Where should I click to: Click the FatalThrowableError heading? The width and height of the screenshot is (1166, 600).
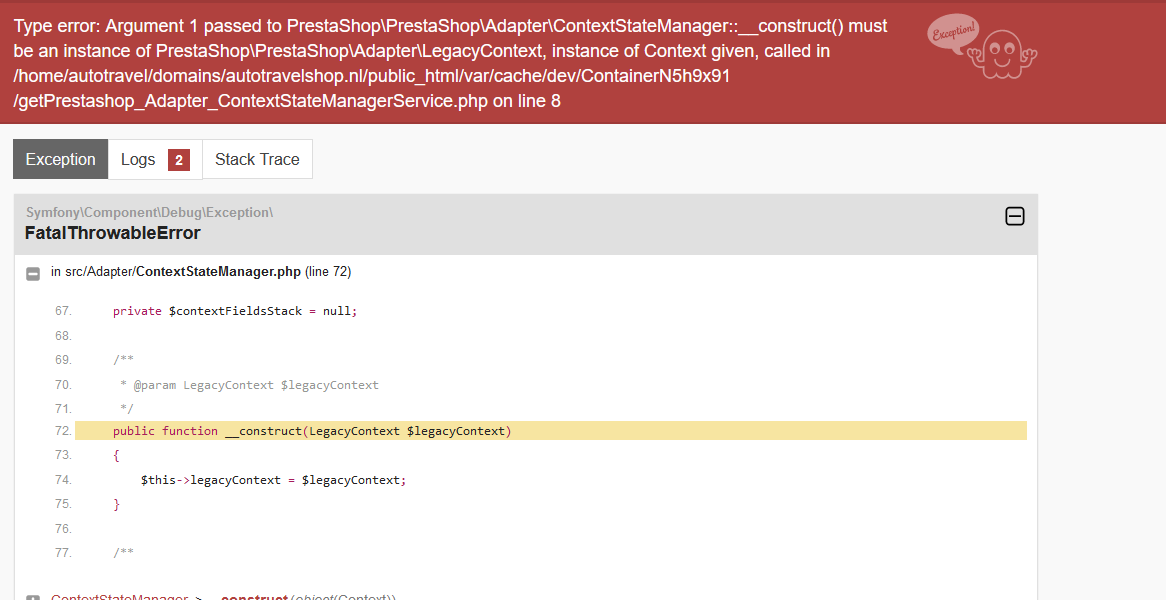[113, 233]
